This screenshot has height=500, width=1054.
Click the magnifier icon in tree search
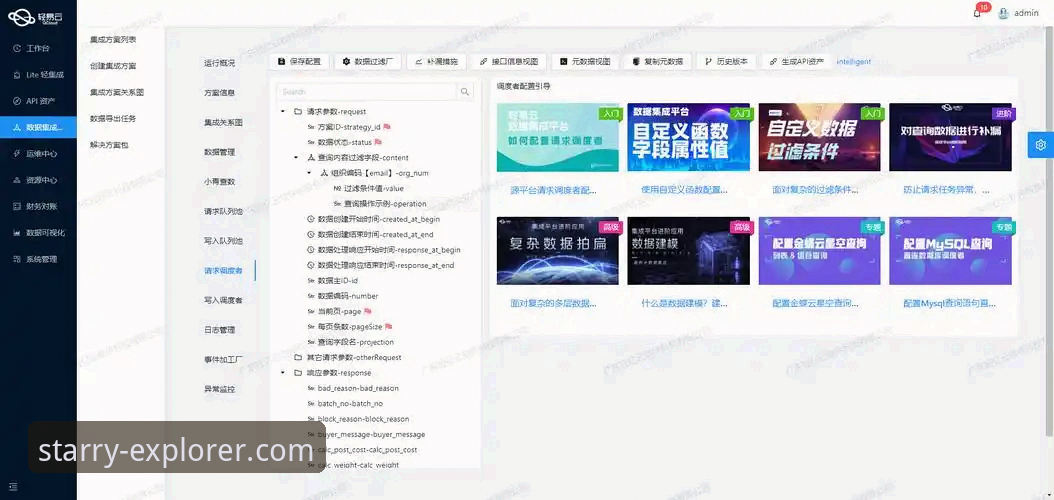(465, 91)
